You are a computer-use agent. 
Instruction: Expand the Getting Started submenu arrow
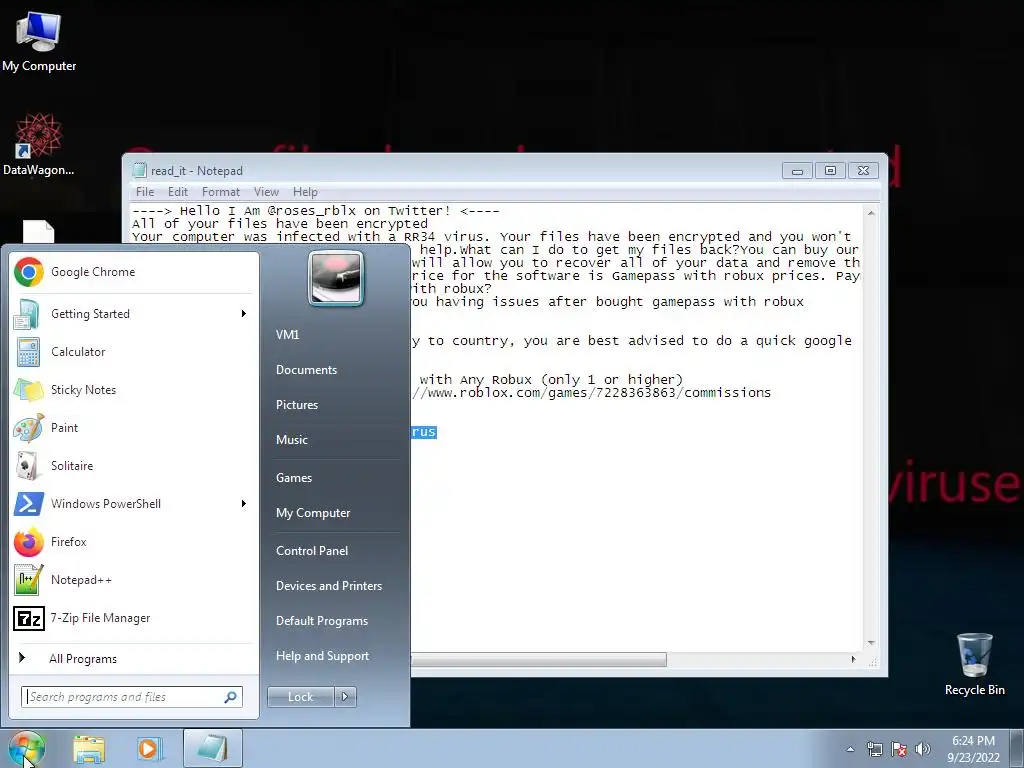pyautogui.click(x=244, y=314)
